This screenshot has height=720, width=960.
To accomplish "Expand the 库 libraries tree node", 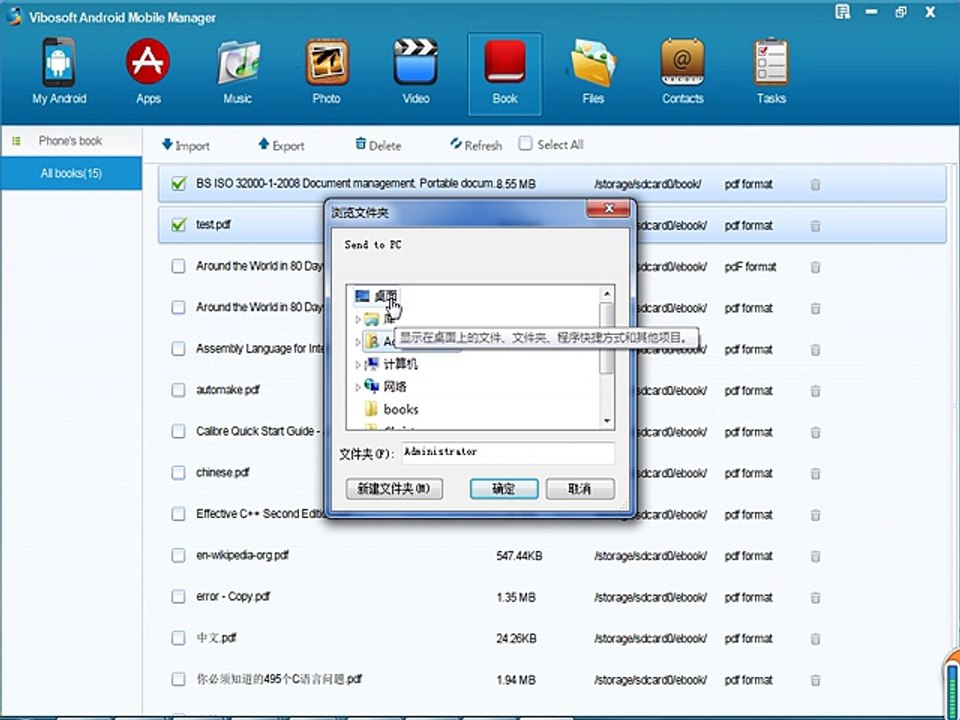I will click(x=358, y=319).
